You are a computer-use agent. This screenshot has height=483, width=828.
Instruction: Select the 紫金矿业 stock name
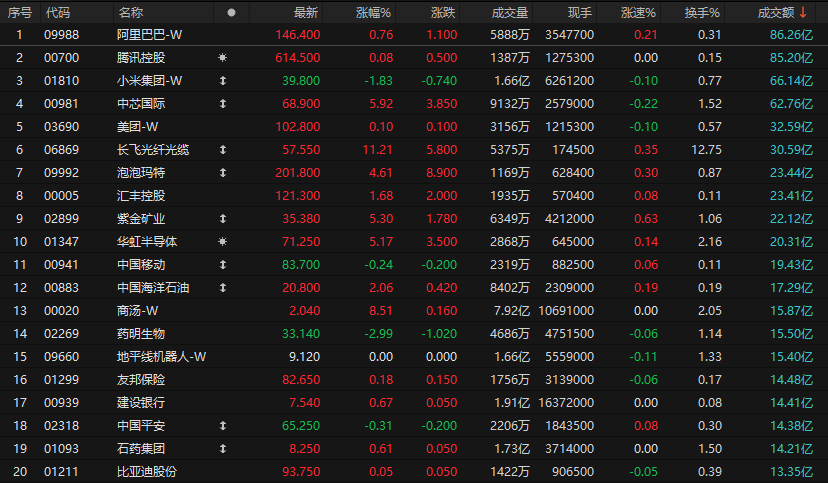(x=141, y=219)
